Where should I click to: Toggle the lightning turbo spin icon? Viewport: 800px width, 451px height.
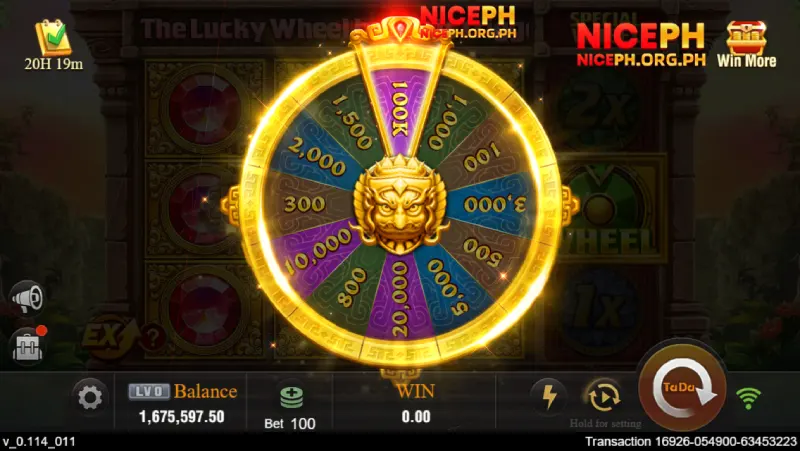(548, 396)
